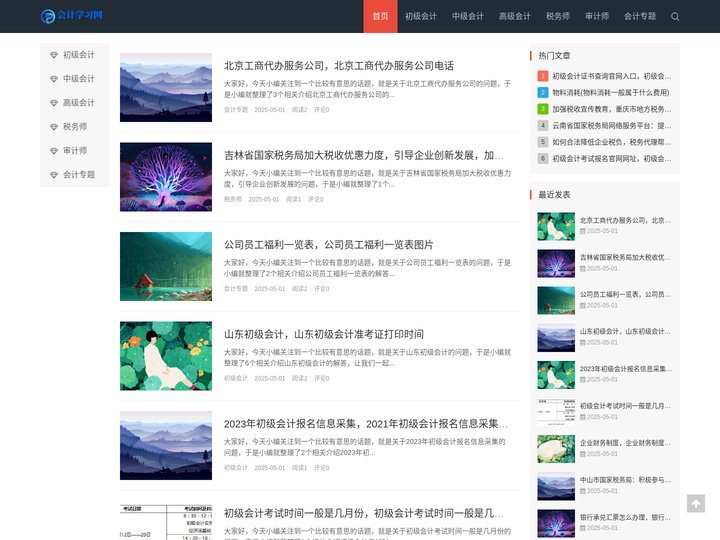Click the 会计学习网 site logo

point(72,16)
